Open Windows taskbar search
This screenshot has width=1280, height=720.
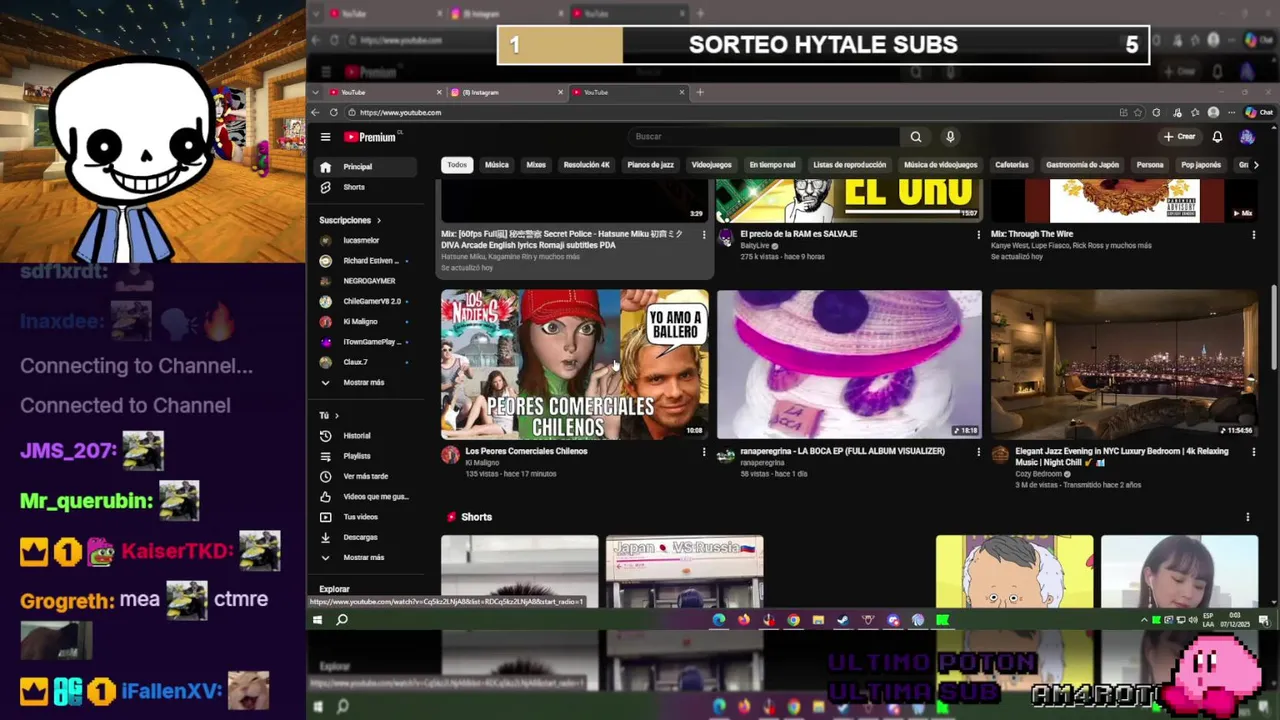(x=342, y=620)
